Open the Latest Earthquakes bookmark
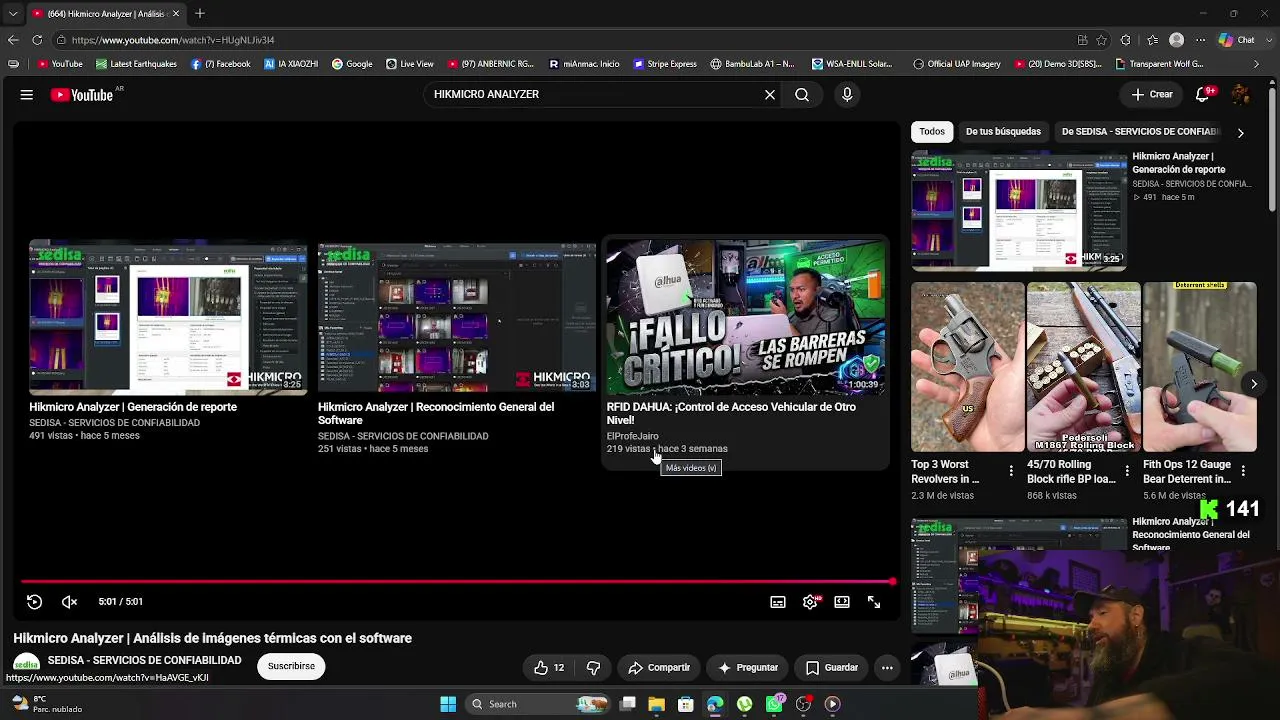This screenshot has width=1280, height=720. coord(136,64)
